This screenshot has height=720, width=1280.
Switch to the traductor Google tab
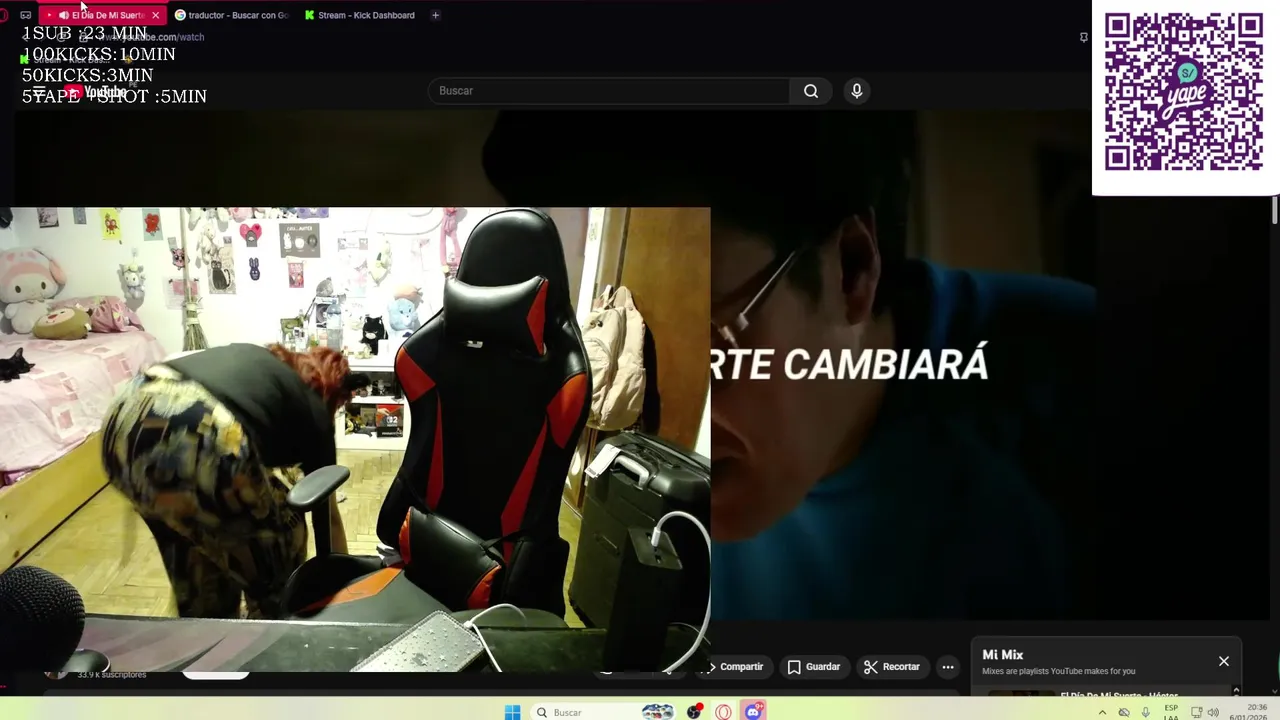232,15
